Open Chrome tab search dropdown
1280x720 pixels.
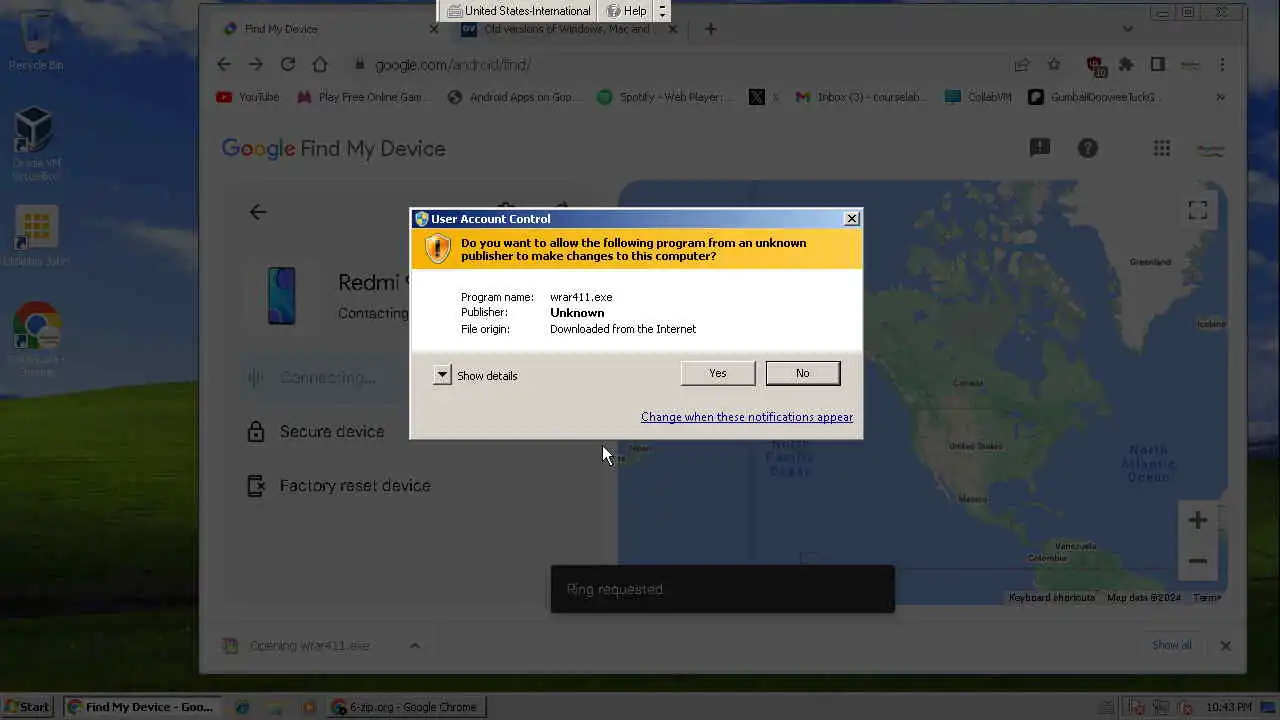(x=1128, y=29)
